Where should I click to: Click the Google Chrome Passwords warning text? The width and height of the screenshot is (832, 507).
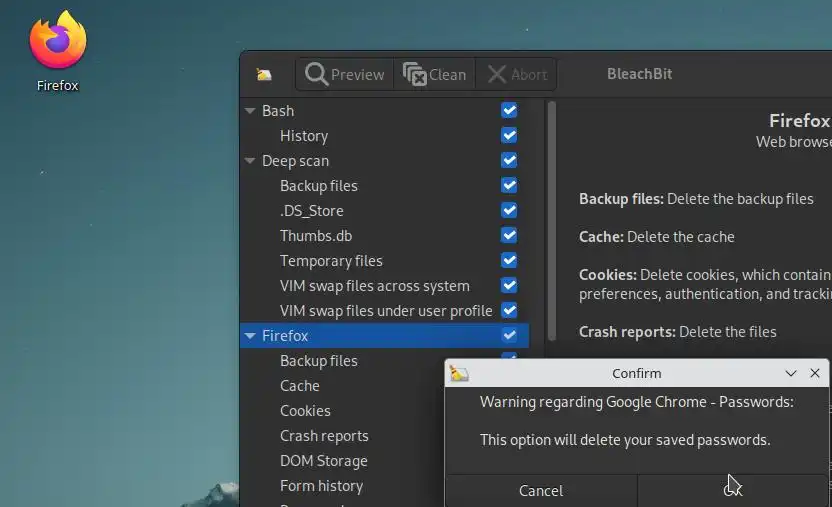click(x=637, y=402)
